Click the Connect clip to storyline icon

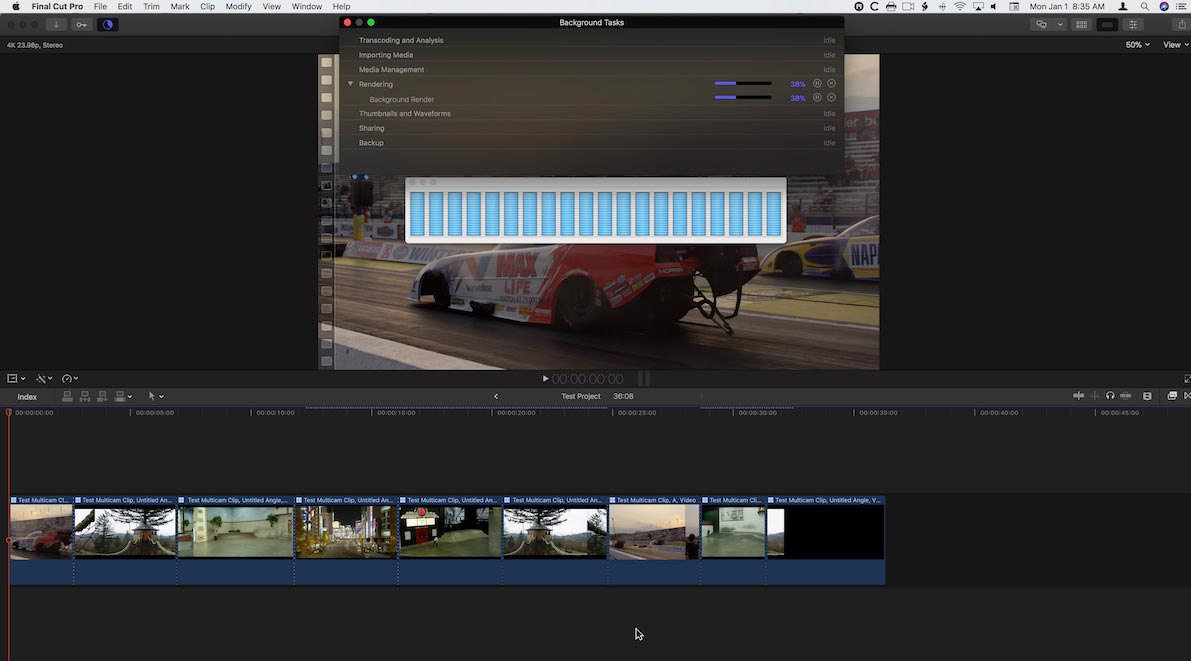click(67, 397)
